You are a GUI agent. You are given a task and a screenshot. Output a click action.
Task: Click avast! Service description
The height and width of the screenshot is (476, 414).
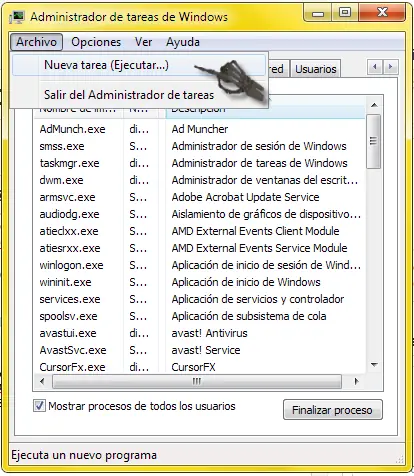(206, 350)
